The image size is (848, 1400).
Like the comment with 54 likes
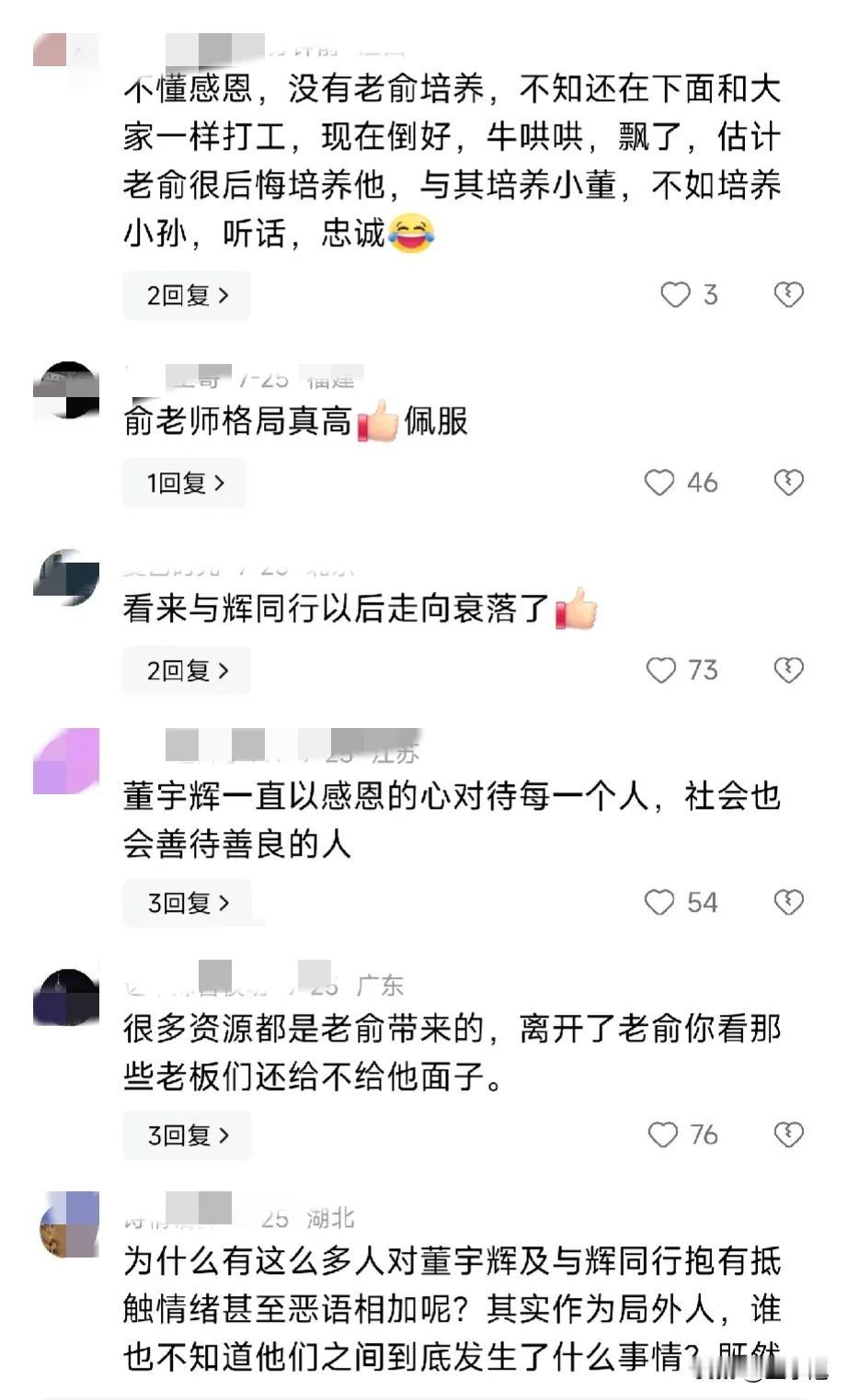pos(659,902)
